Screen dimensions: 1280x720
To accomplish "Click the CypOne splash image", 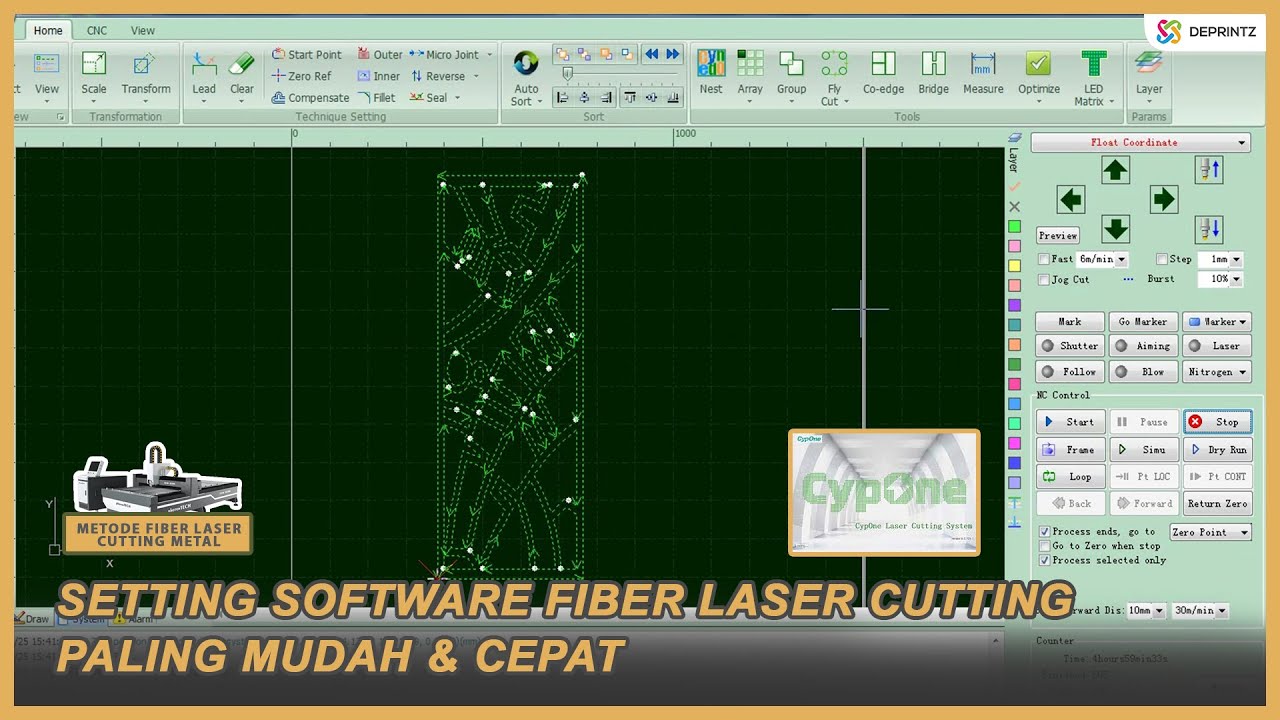I will point(884,492).
